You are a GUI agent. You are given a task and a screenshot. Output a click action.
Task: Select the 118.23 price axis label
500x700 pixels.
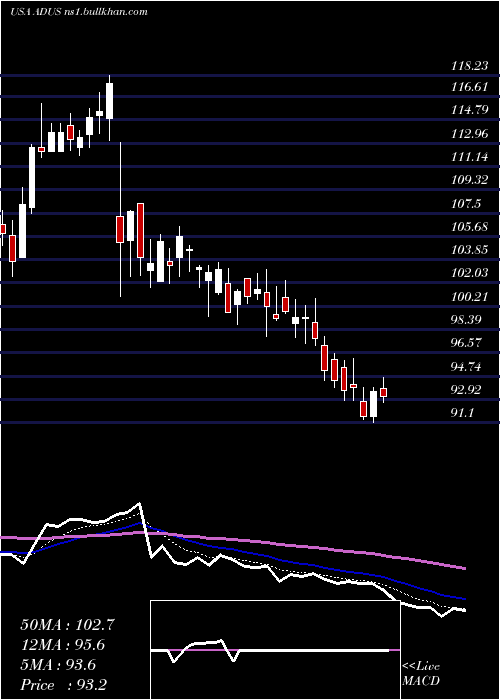[469, 66]
